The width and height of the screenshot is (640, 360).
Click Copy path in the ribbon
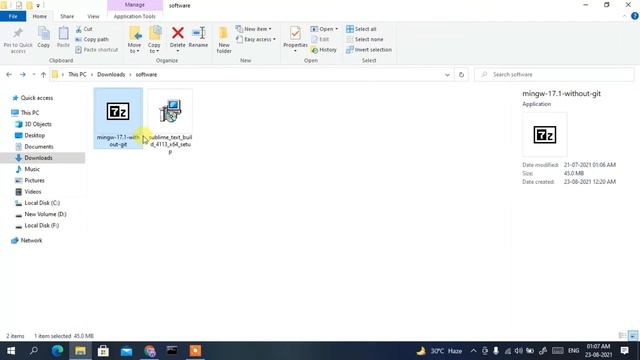[x=92, y=39]
